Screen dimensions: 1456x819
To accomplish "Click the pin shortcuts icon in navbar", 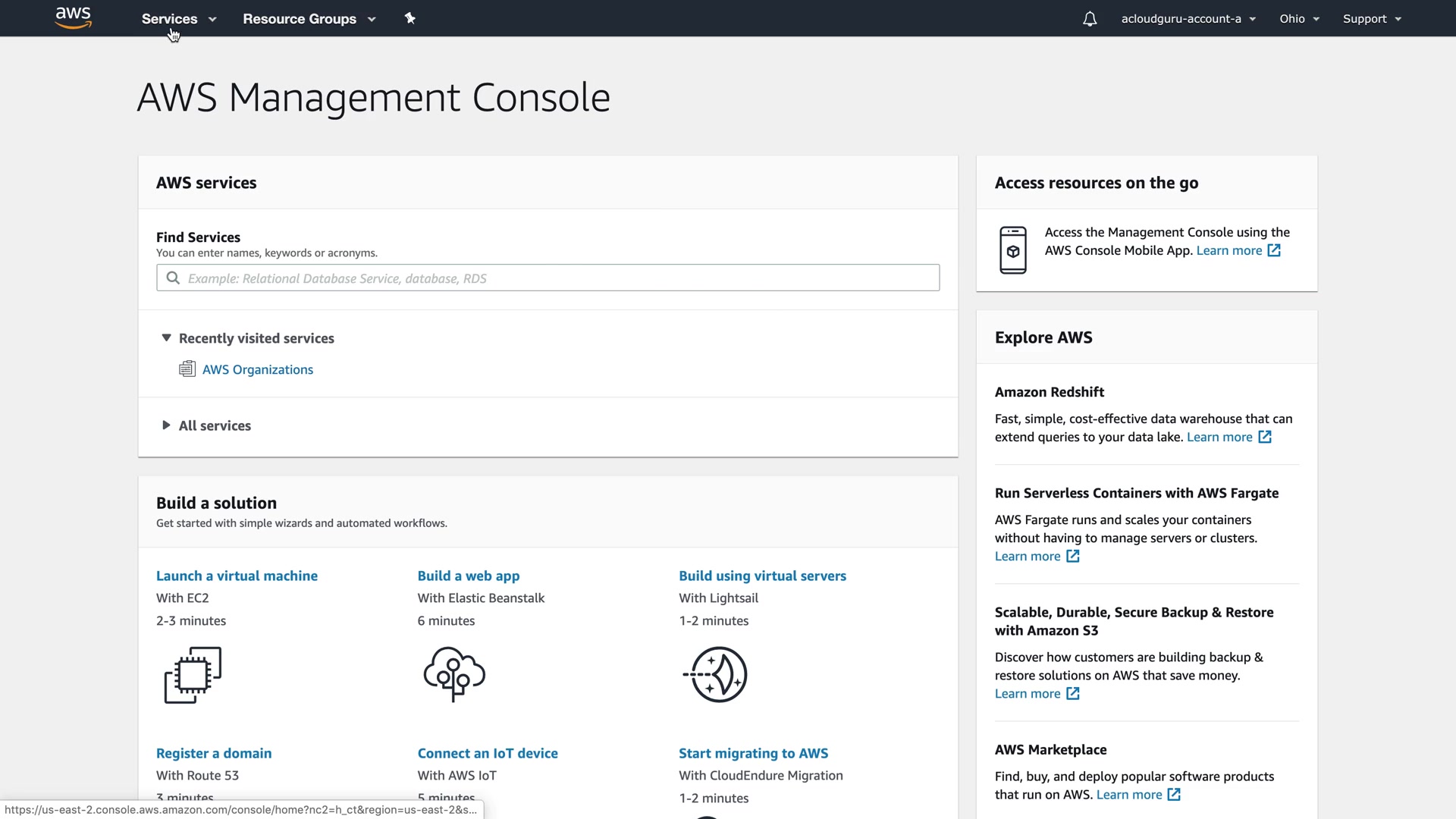I will click(410, 18).
